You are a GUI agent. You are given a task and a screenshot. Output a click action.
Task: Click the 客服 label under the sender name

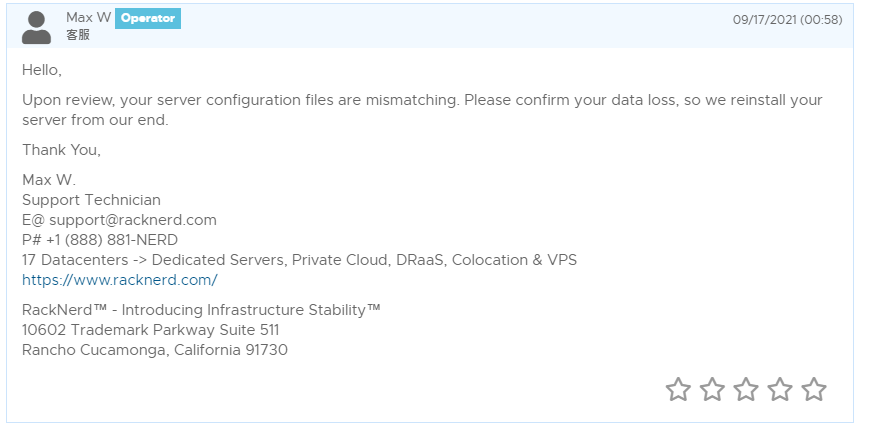coord(78,35)
